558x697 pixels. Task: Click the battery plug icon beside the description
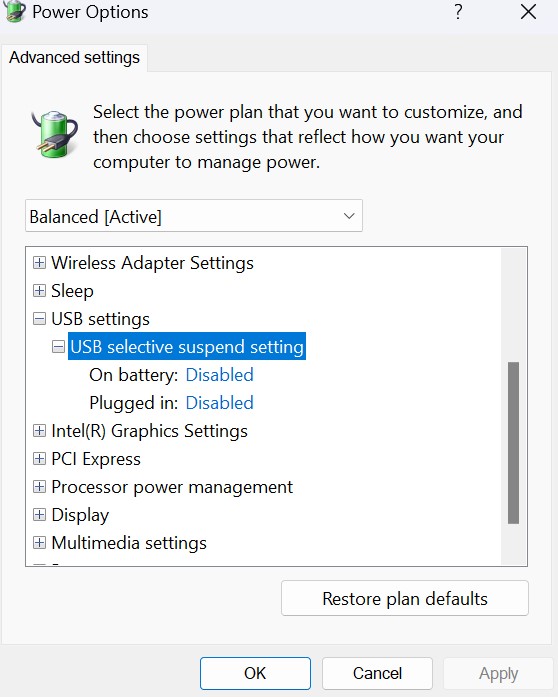coord(55,134)
